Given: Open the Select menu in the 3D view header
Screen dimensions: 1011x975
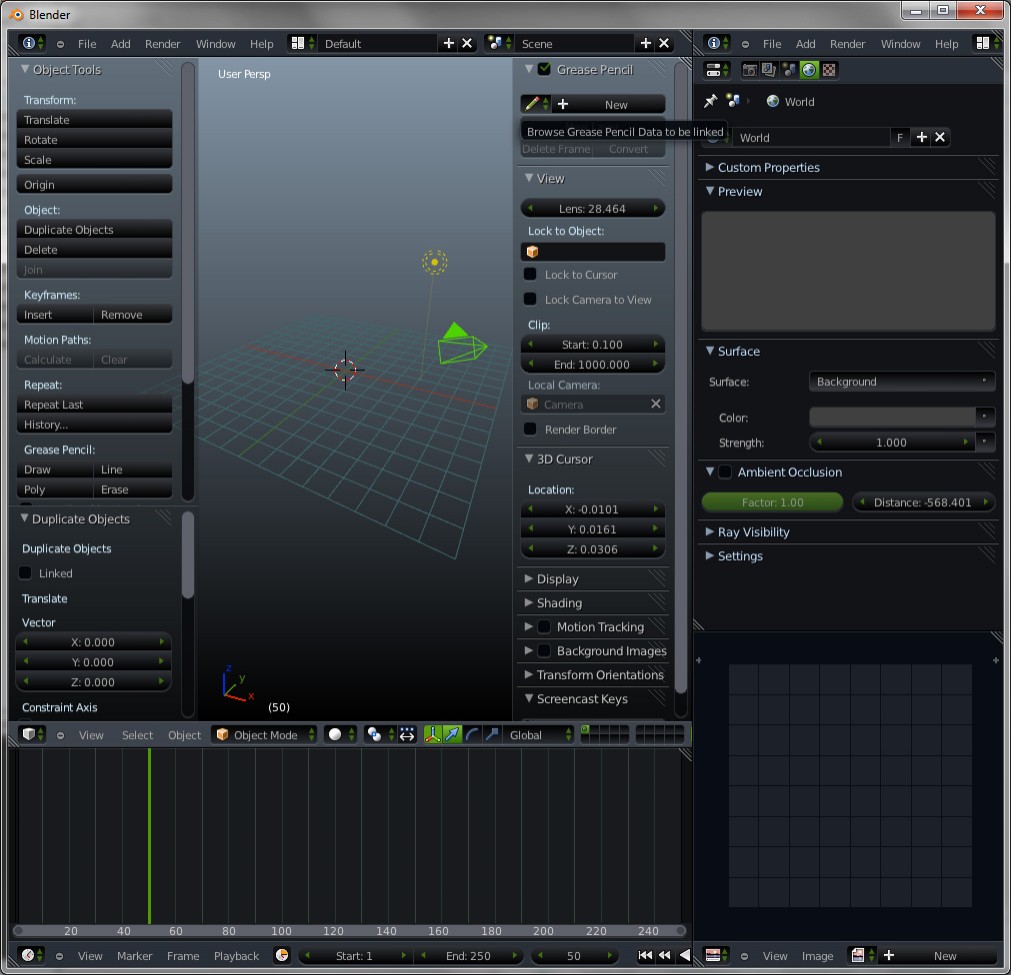Looking at the screenshot, I should click(x=137, y=735).
